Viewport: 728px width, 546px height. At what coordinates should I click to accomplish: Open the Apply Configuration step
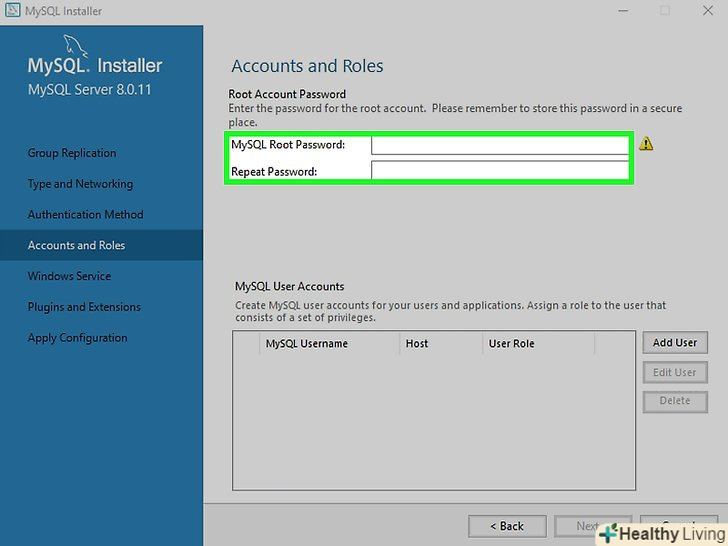78,338
